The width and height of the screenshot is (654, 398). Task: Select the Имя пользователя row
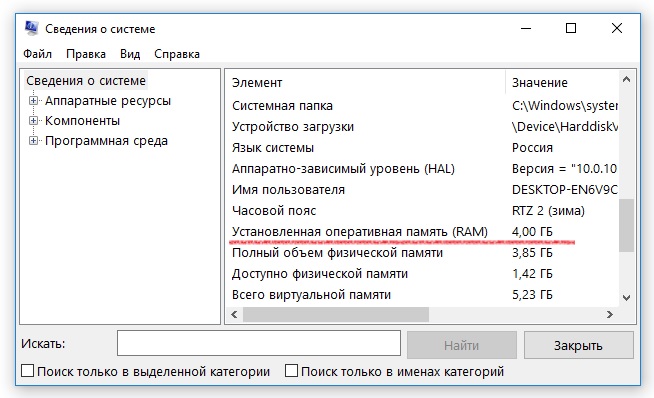423,190
